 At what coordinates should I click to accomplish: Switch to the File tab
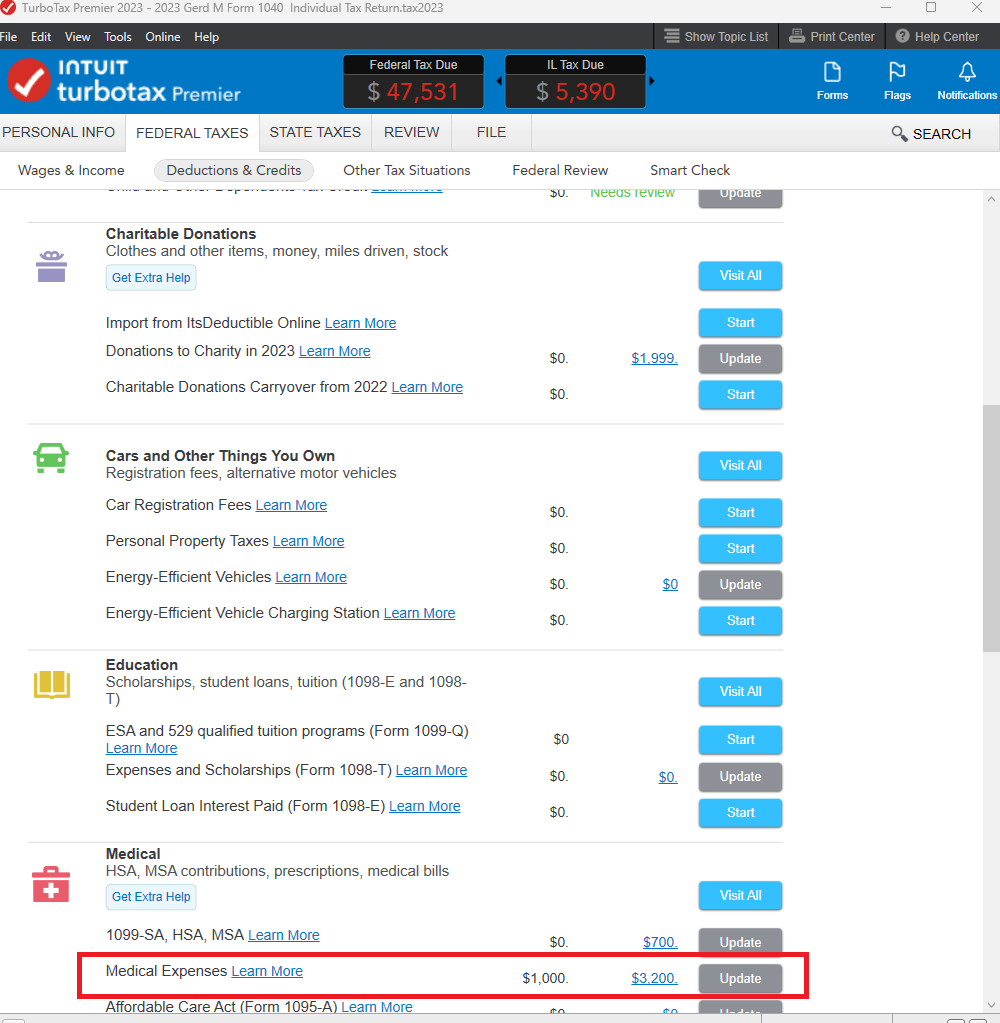[x=491, y=132]
